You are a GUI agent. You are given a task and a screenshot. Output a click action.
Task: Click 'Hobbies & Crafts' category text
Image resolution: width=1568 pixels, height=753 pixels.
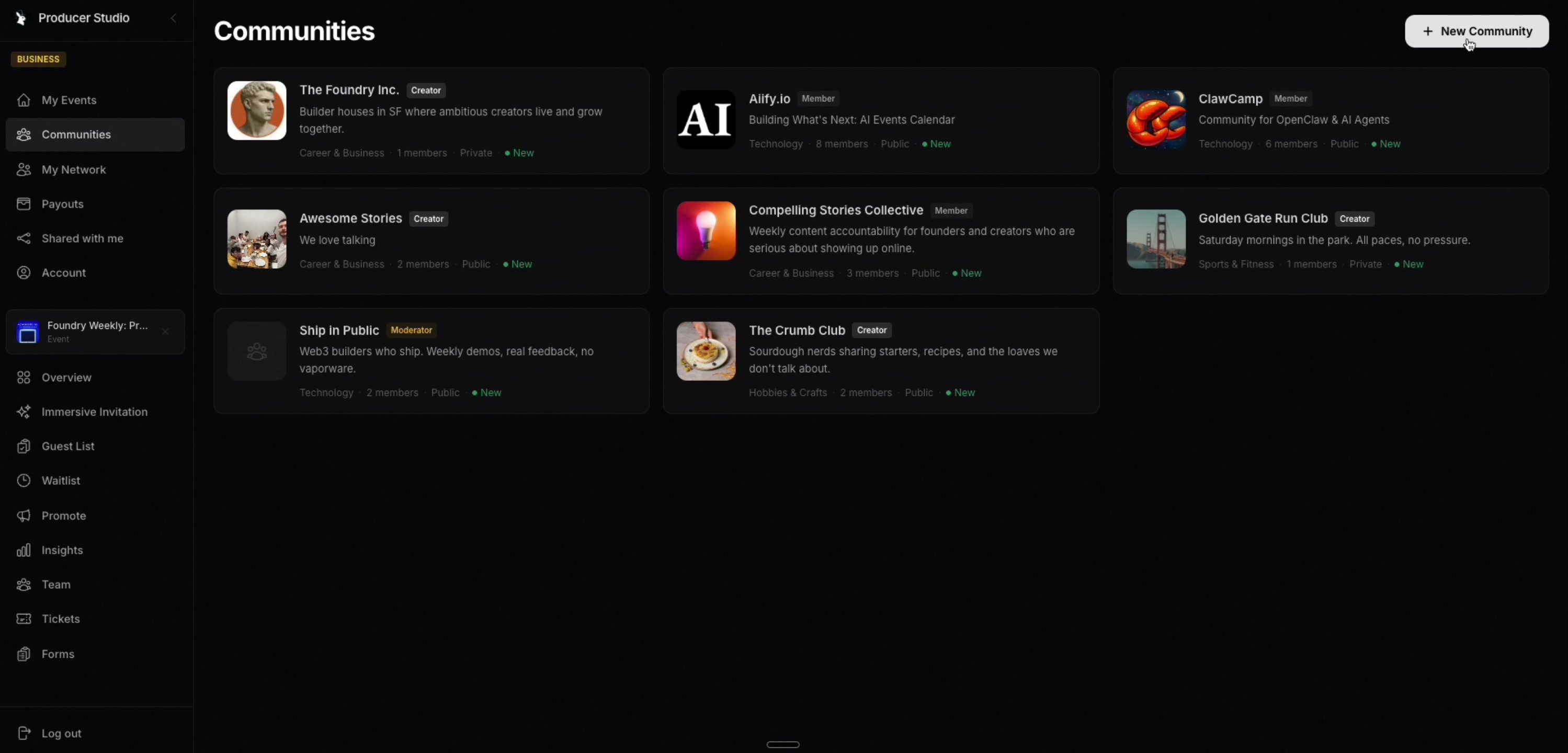click(x=788, y=393)
